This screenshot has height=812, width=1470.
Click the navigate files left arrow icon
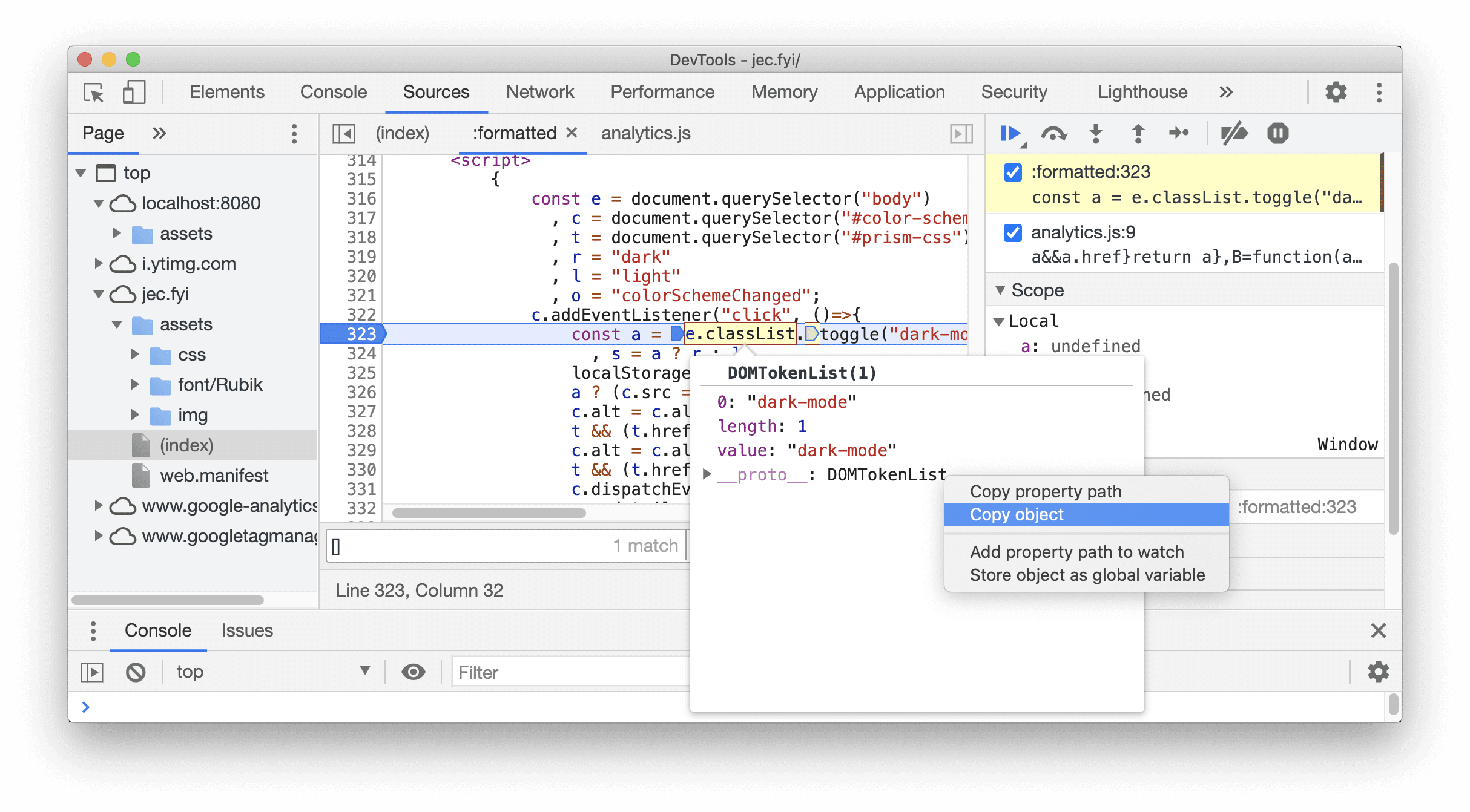pos(342,133)
